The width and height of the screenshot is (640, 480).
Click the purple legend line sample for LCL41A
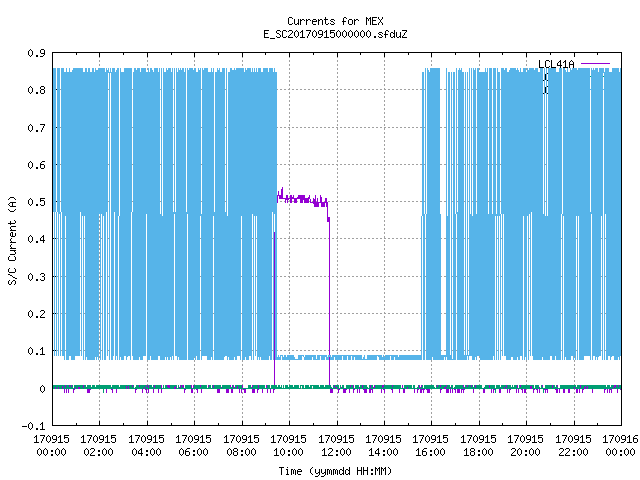click(x=595, y=64)
